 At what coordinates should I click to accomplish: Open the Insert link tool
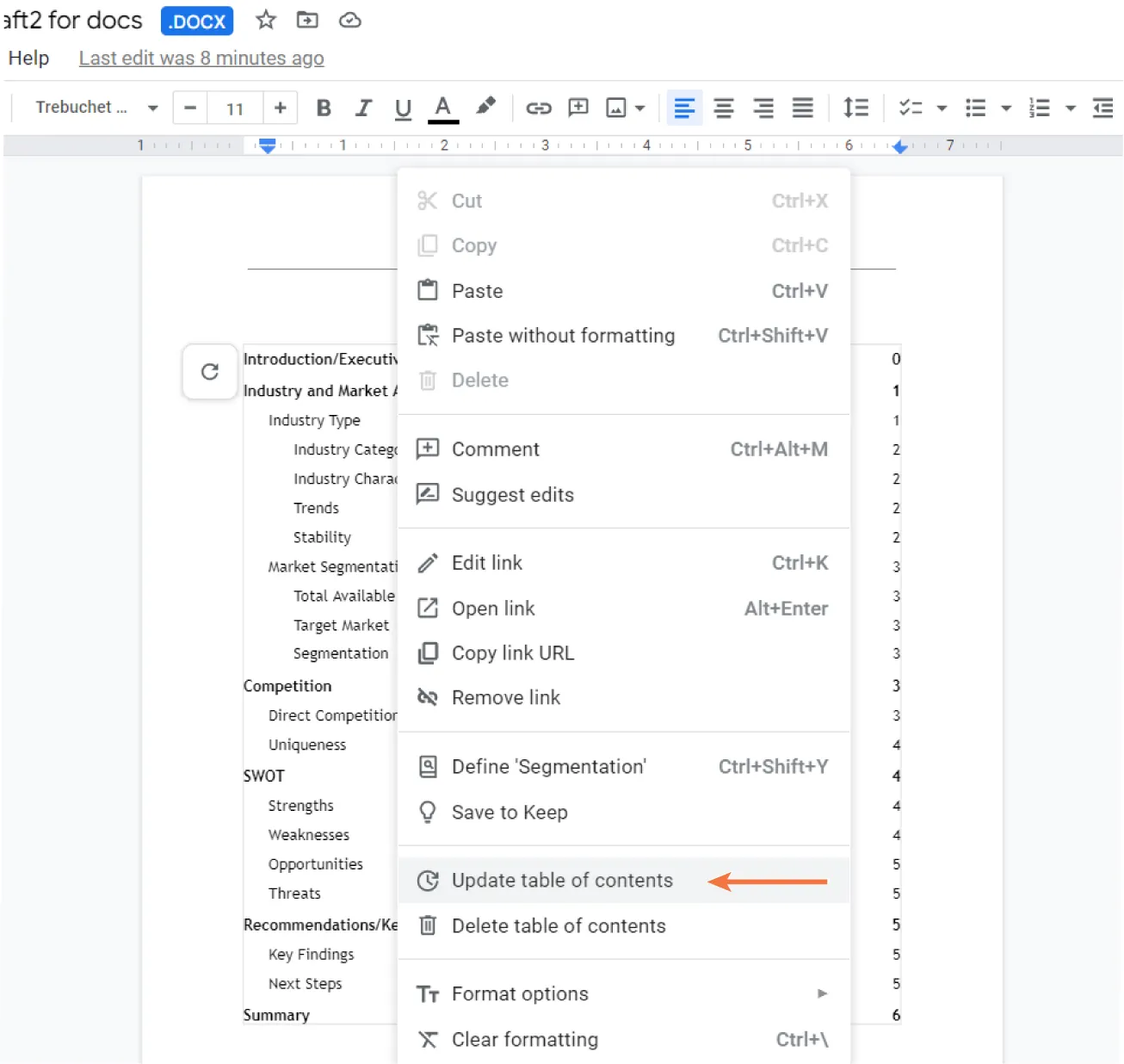pos(539,108)
